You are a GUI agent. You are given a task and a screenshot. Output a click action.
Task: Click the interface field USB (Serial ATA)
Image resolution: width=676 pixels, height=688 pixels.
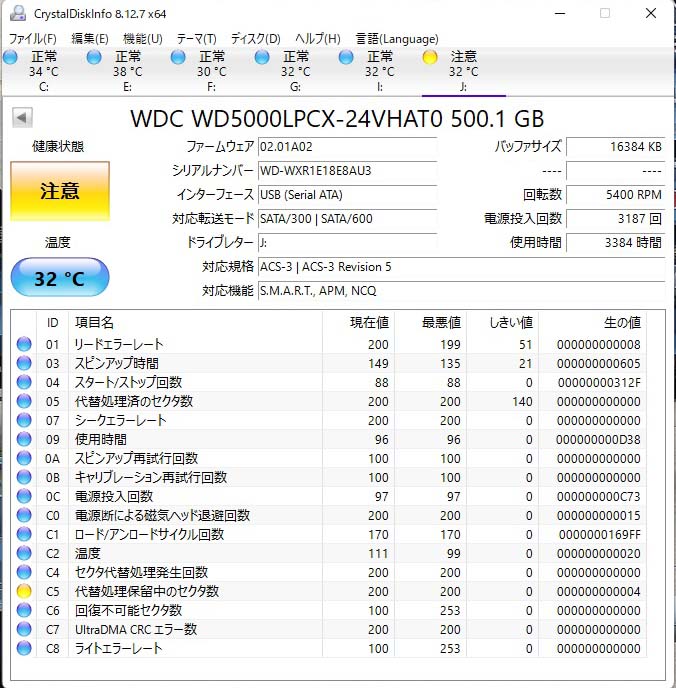(x=347, y=194)
